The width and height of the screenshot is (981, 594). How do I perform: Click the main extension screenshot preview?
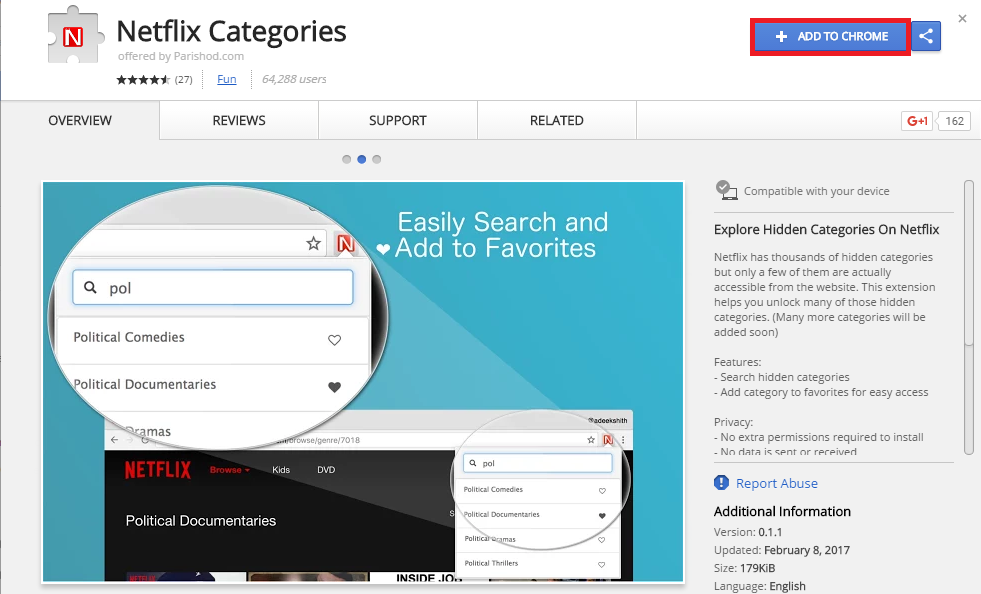363,382
